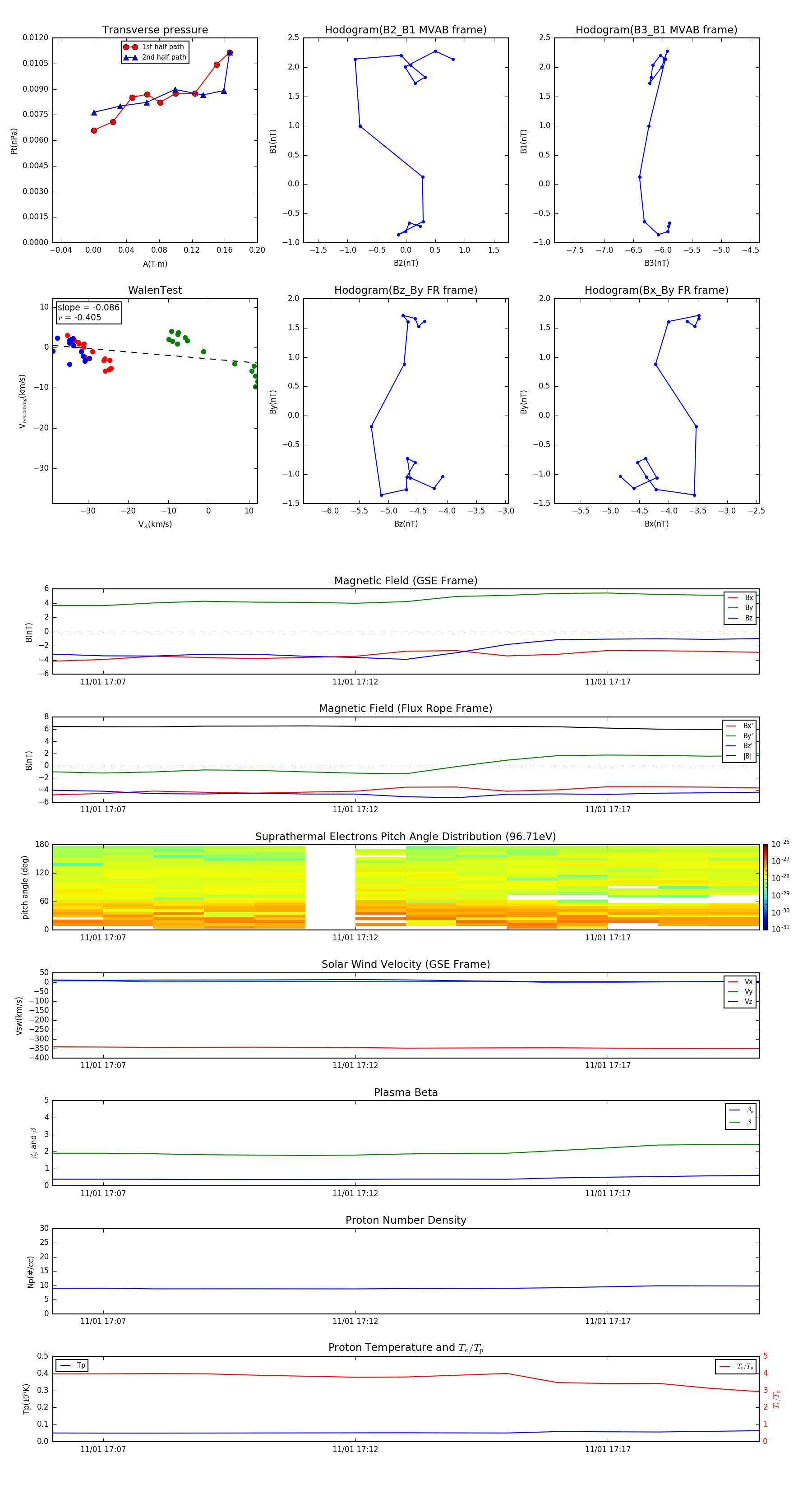Click the red 'Te/Tp' right axis label
This screenshot has width=812, height=1489.
tap(776, 1399)
